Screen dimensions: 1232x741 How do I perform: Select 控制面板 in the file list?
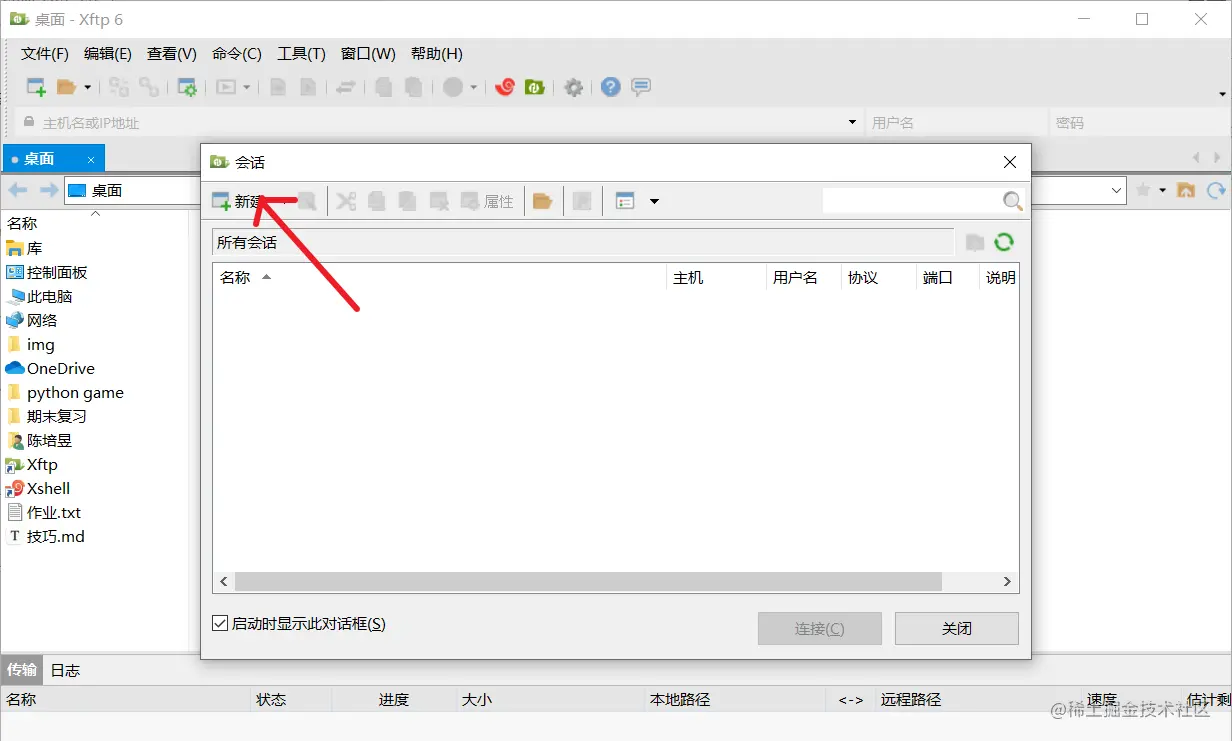click(x=47, y=272)
